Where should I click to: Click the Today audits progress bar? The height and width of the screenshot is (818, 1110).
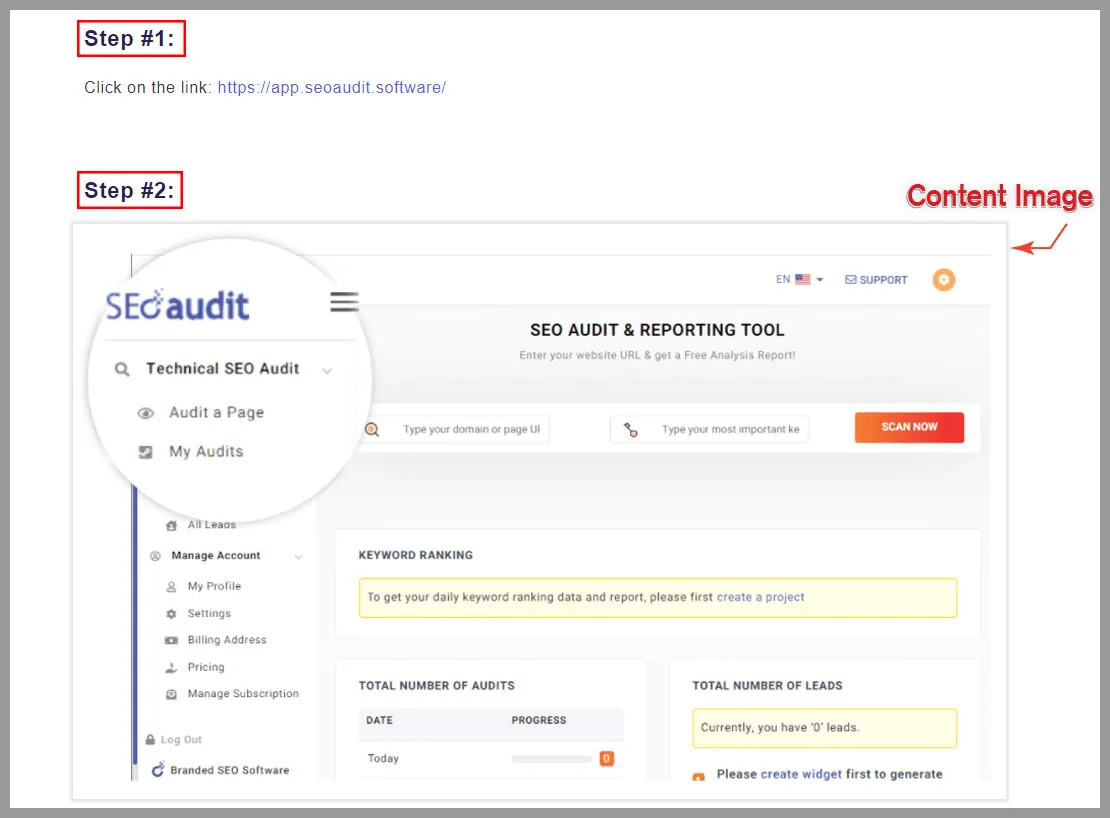click(551, 759)
